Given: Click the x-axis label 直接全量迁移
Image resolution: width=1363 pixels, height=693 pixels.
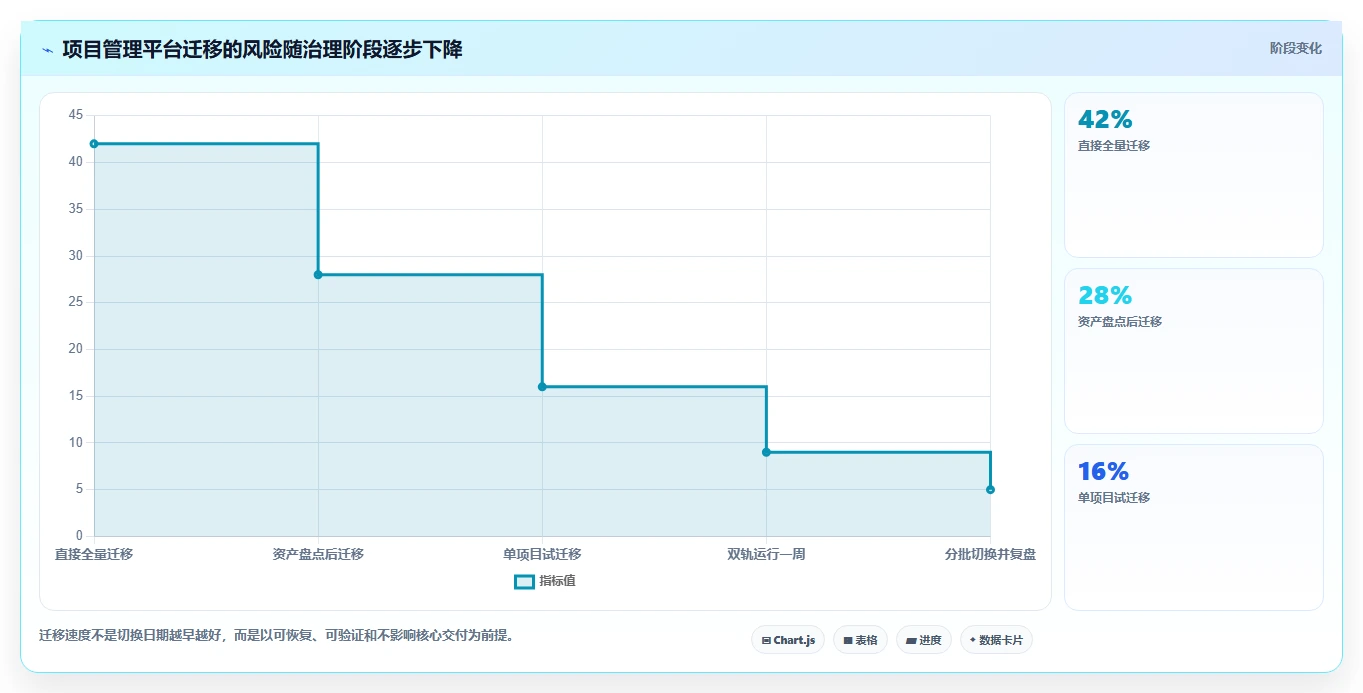Looking at the screenshot, I should [94, 554].
